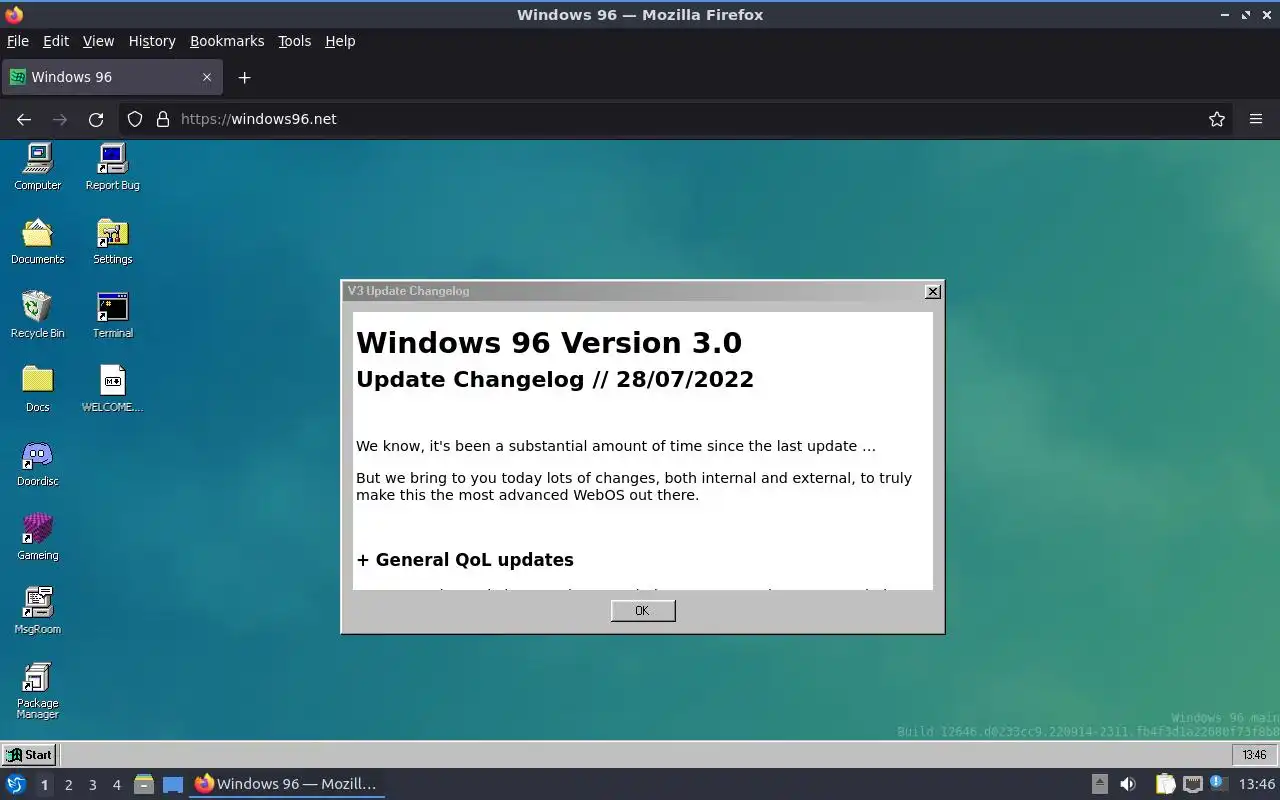Open the History menu
This screenshot has width=1280, height=800.
[x=152, y=41]
